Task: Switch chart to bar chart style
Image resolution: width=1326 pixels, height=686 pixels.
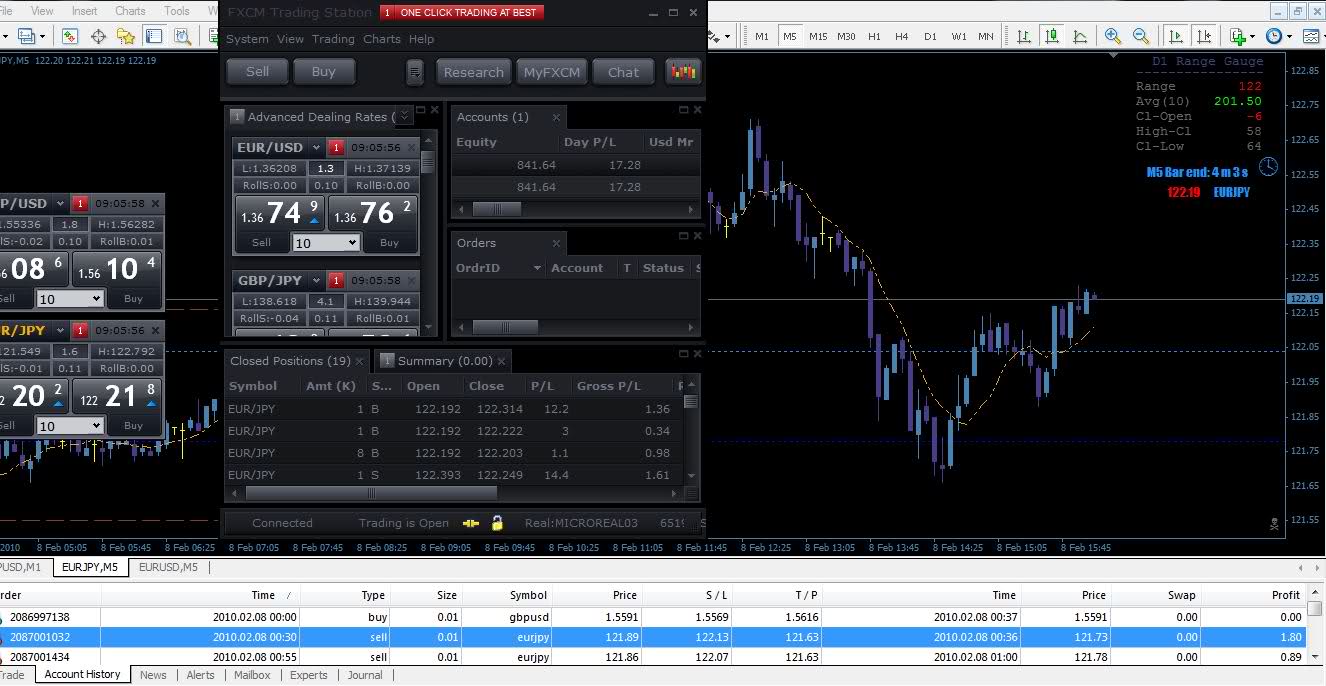Action: click(1024, 36)
